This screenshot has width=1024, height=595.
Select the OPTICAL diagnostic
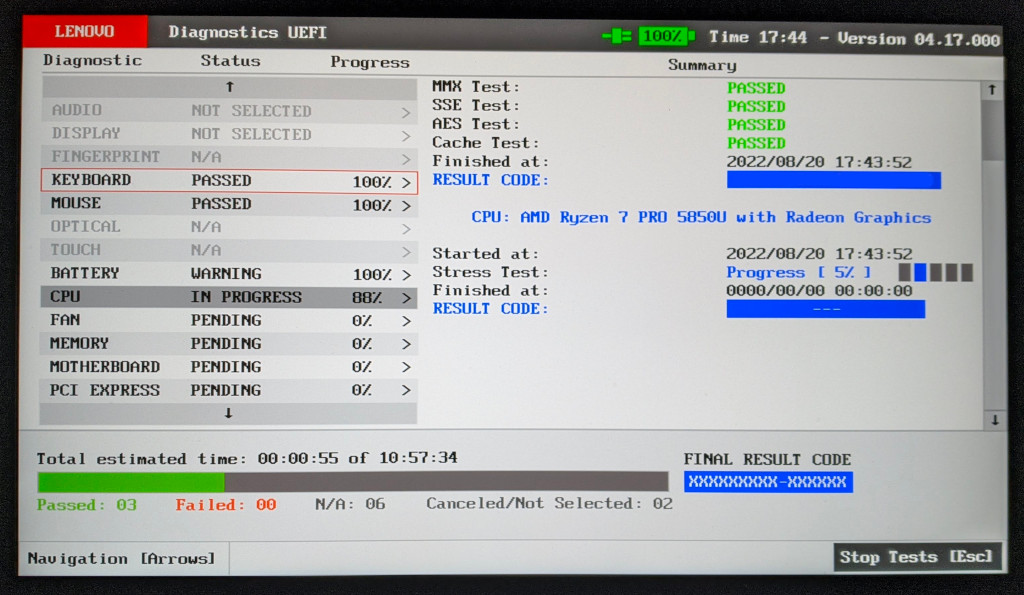229,227
